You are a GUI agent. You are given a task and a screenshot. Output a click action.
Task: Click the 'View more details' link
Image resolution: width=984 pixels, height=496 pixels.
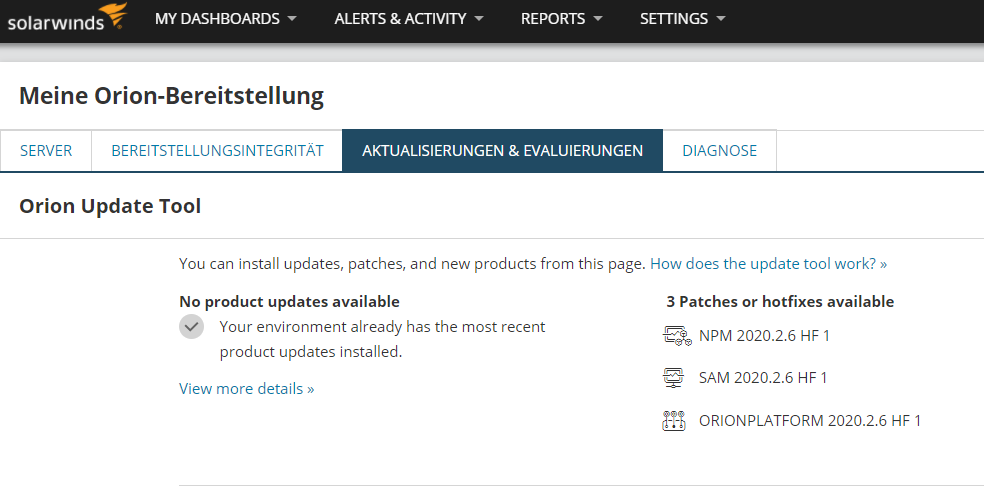coord(247,389)
